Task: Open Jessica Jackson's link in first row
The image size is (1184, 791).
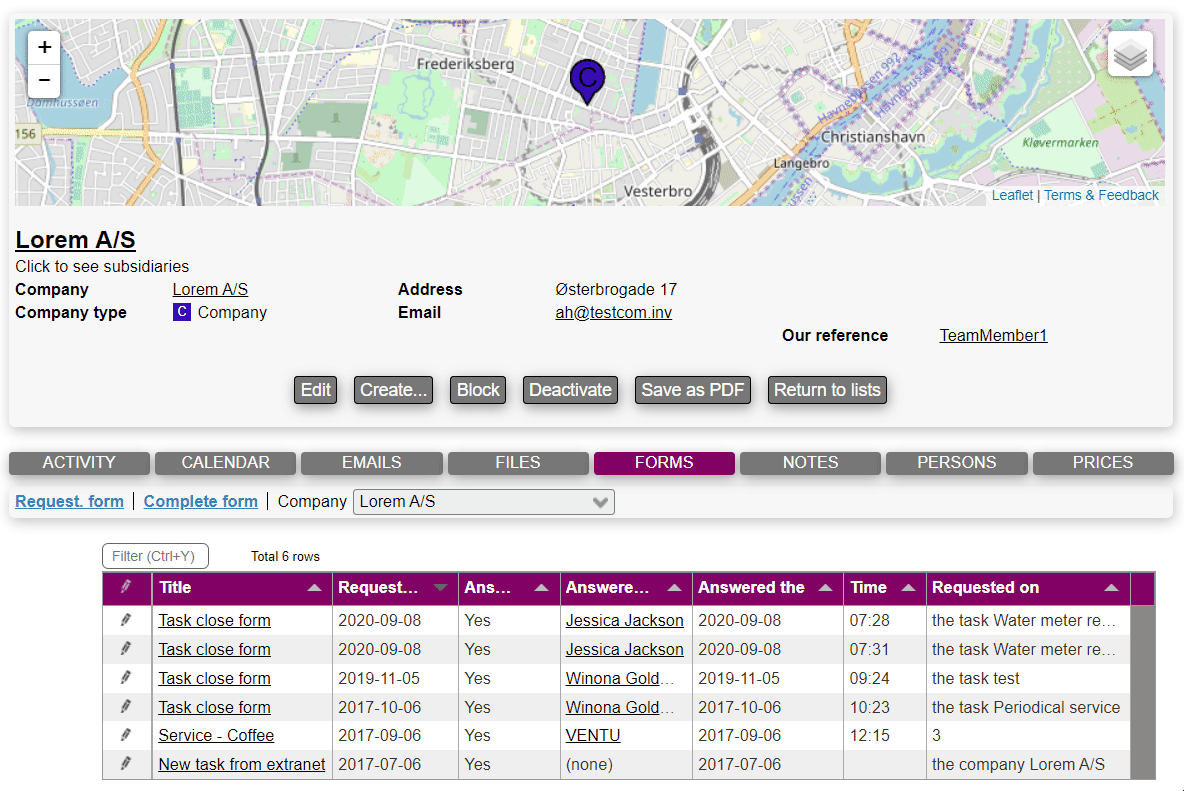Action: [x=624, y=620]
